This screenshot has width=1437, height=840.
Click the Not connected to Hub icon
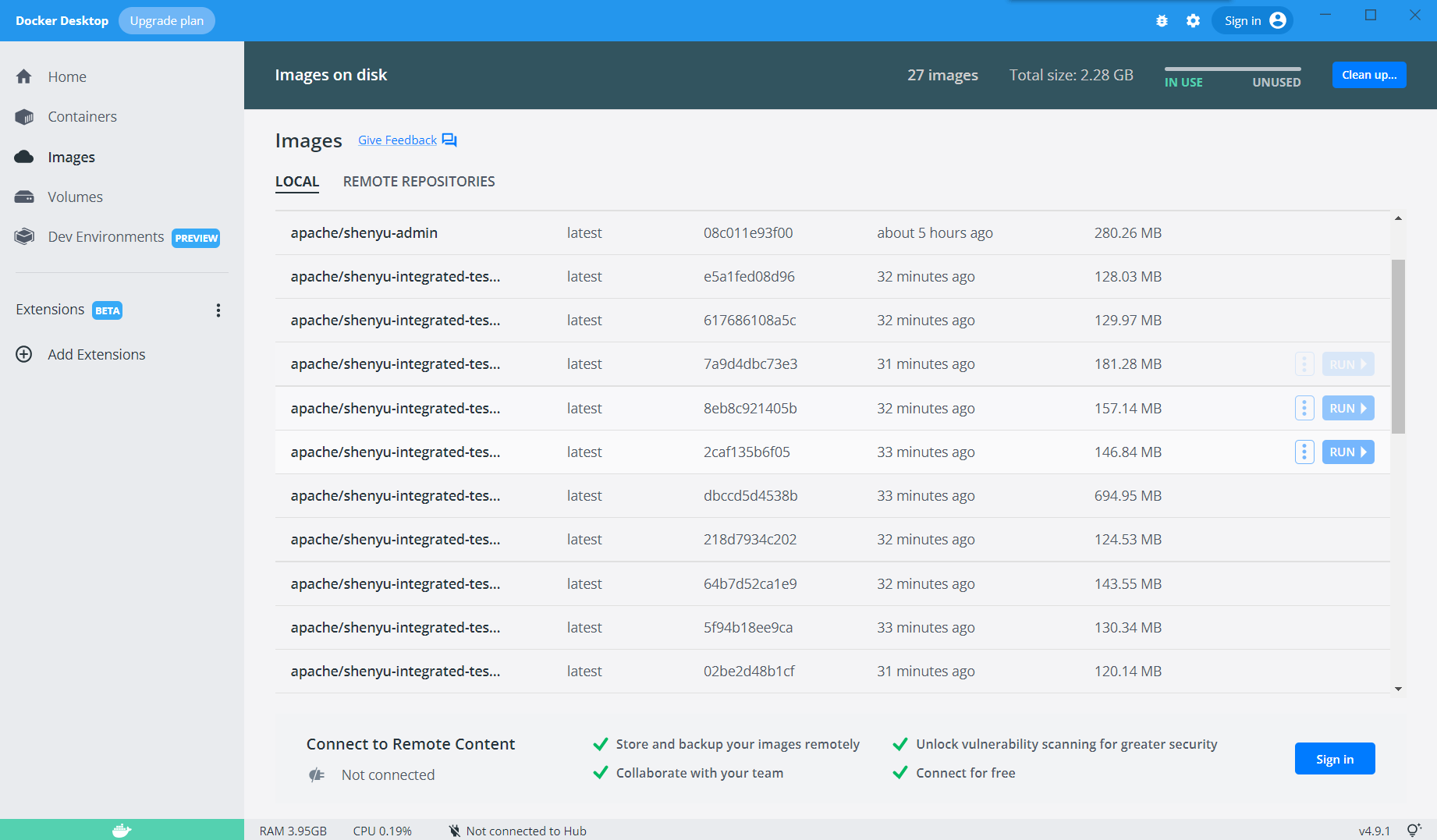point(455,831)
